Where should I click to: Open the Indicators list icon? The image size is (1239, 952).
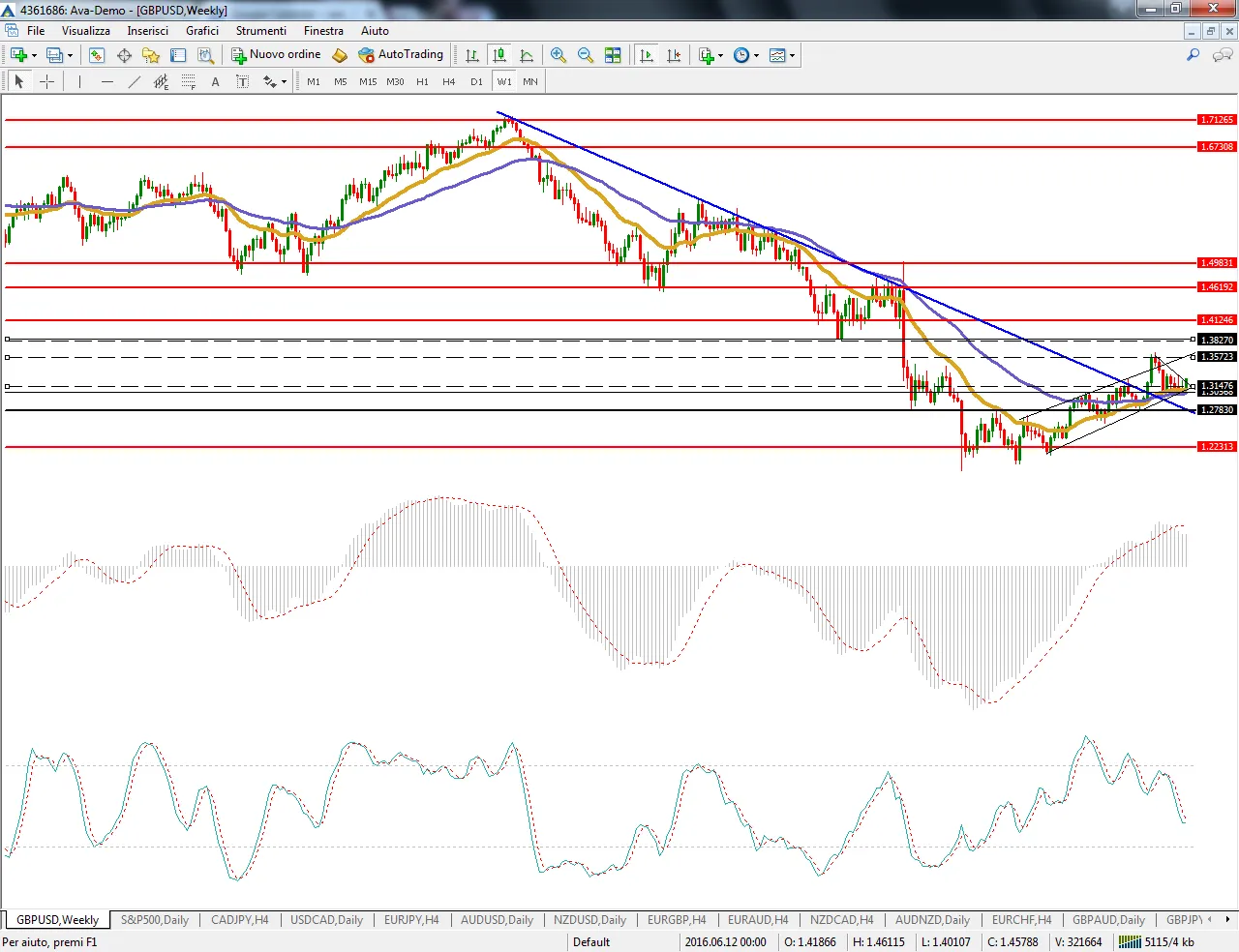(x=706, y=55)
